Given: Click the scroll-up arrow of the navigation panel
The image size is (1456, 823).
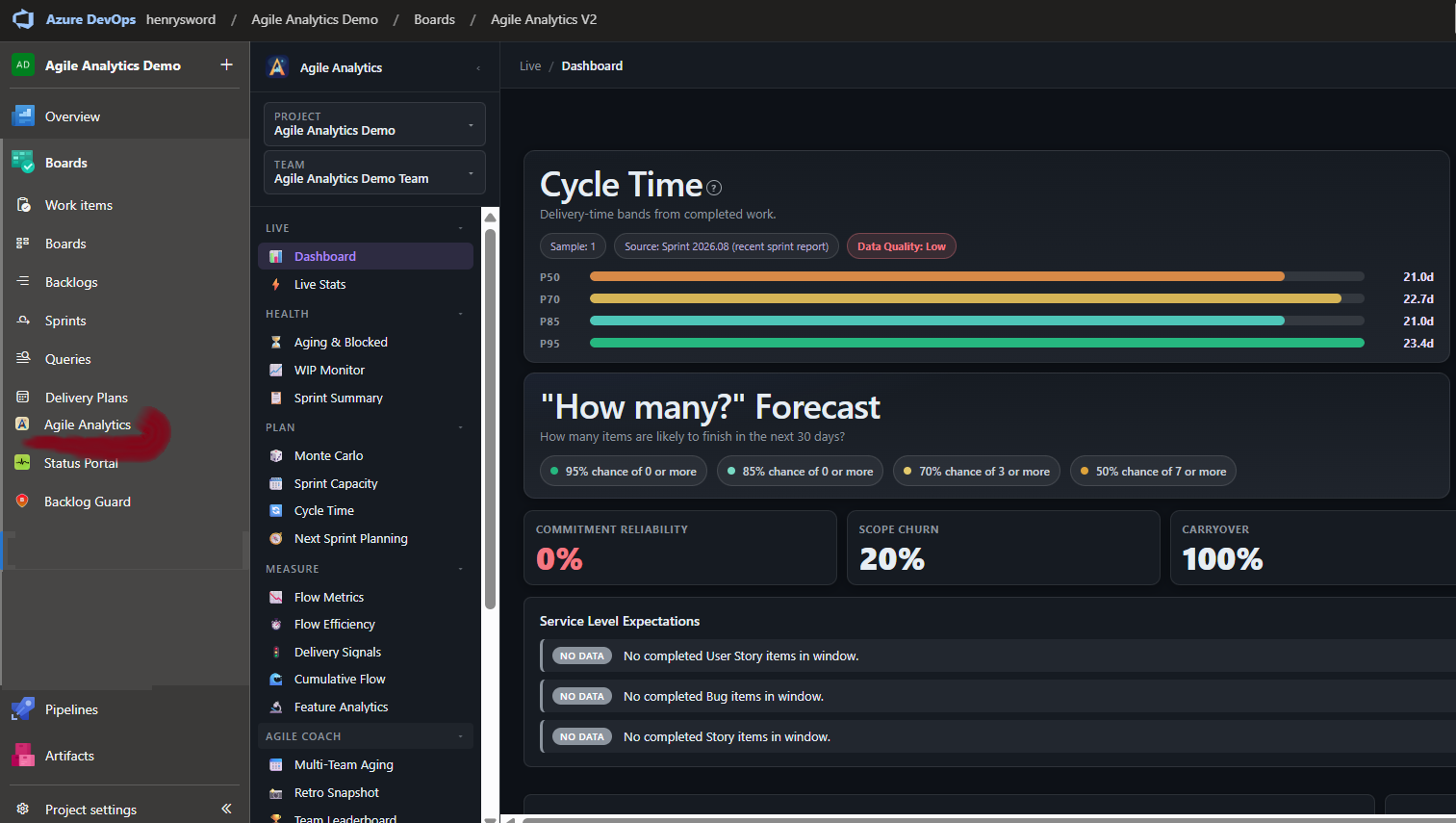Looking at the screenshot, I should [x=490, y=217].
